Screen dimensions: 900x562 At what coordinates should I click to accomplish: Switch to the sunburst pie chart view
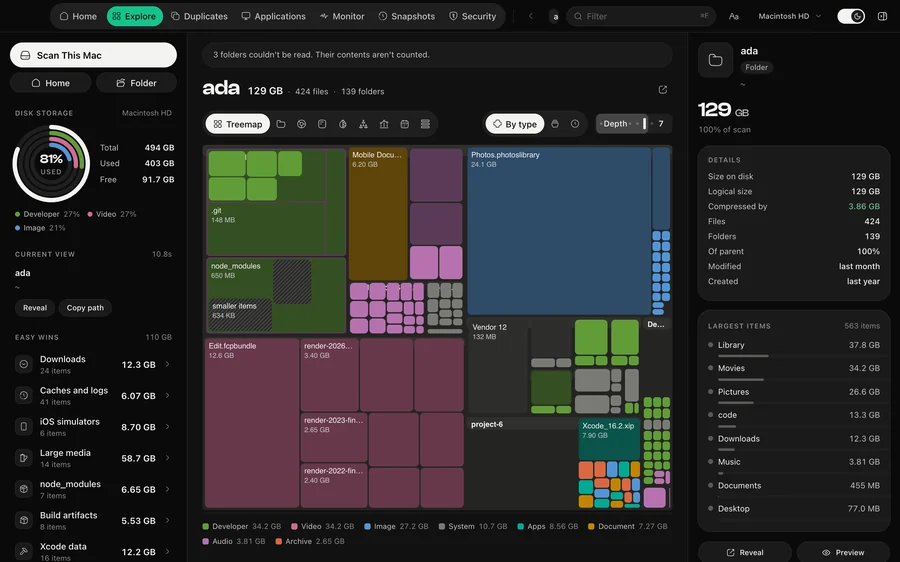[x=301, y=124]
